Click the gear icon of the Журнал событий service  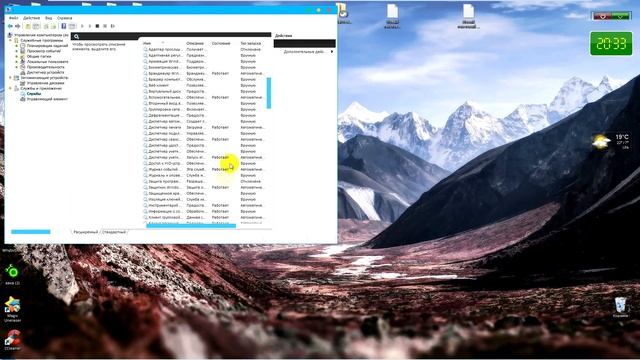click(145, 169)
